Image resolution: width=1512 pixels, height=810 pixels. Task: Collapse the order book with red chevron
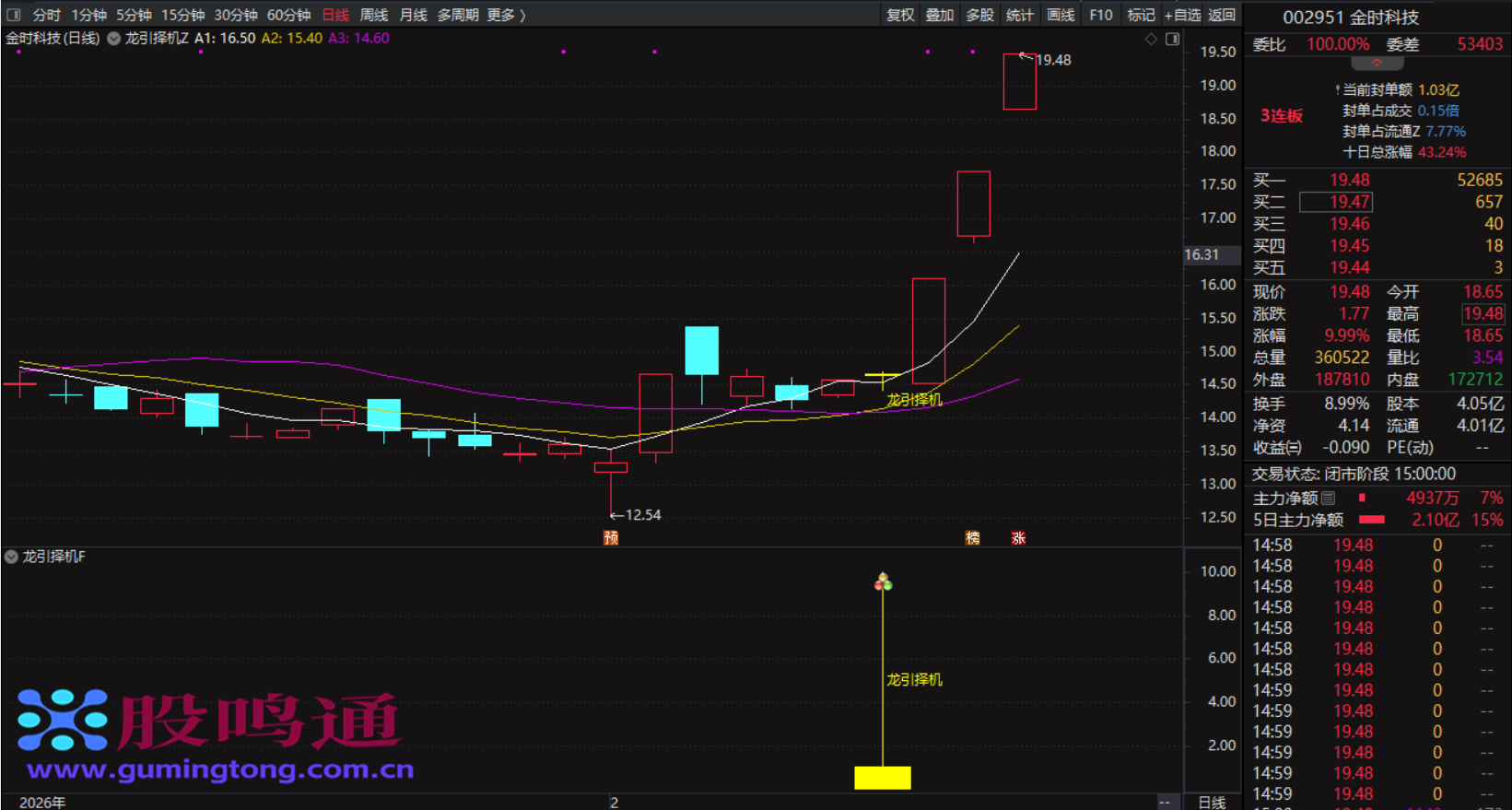pyautogui.click(x=1377, y=64)
